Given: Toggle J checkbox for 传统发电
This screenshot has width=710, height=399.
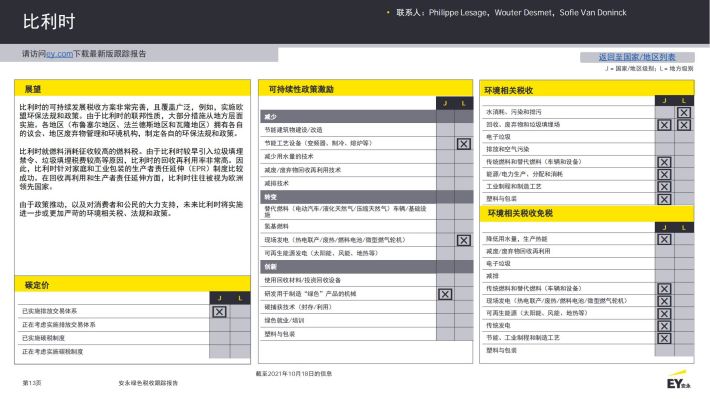Looking at the screenshot, I should pos(664,326).
